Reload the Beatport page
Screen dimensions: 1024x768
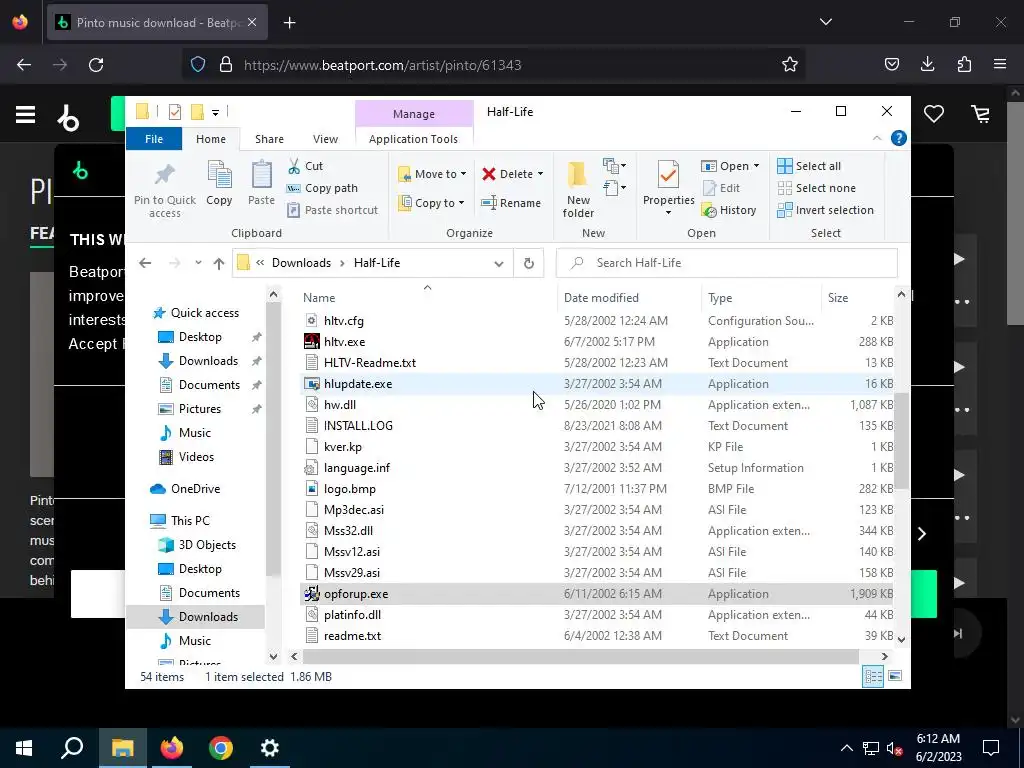click(x=96, y=65)
